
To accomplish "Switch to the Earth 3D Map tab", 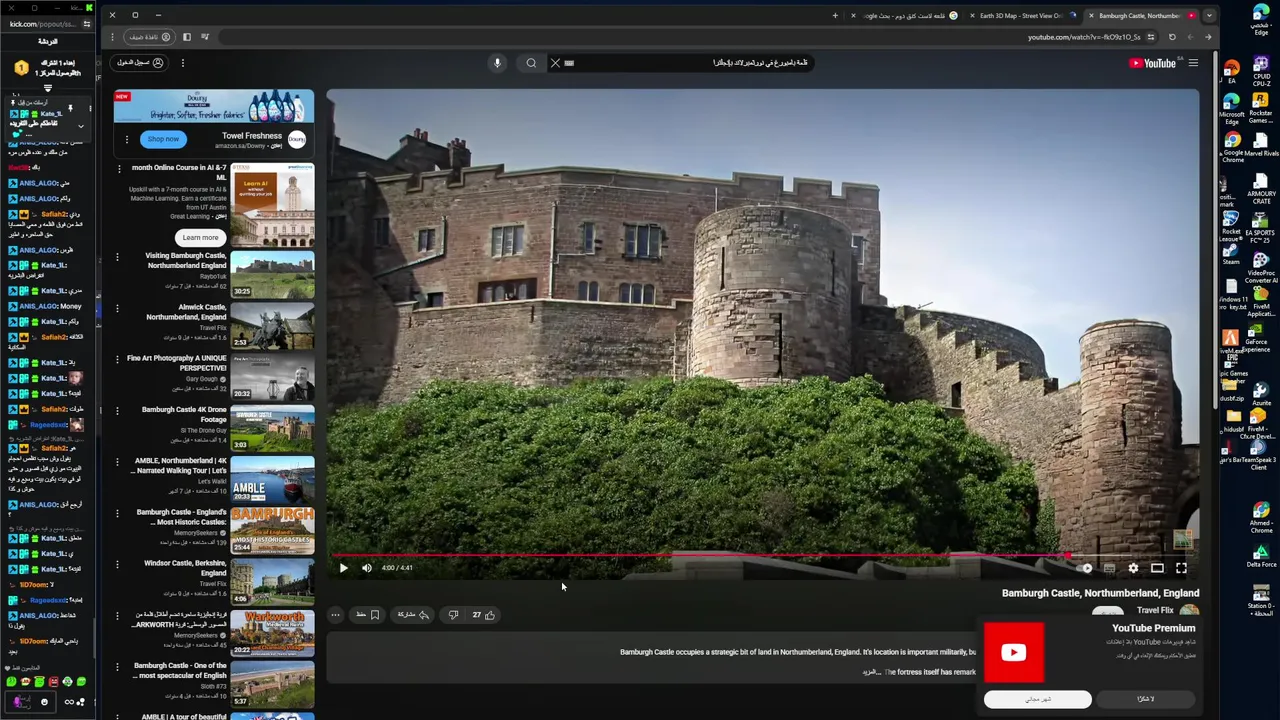I will tap(1022, 16).
